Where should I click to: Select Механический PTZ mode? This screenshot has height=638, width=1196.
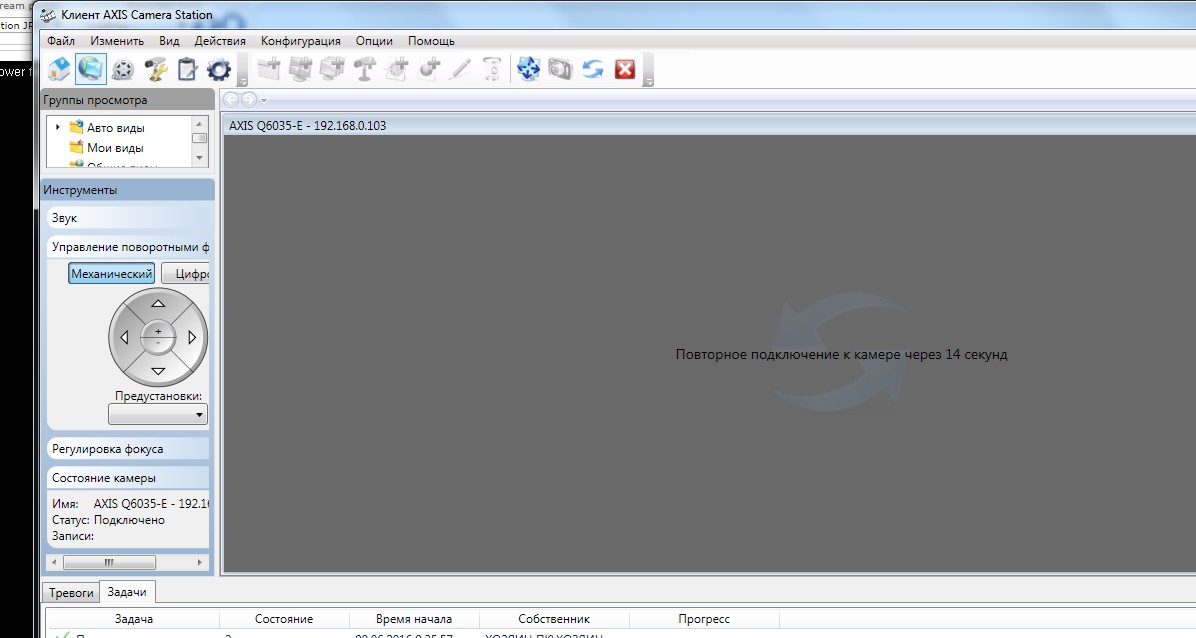point(111,274)
